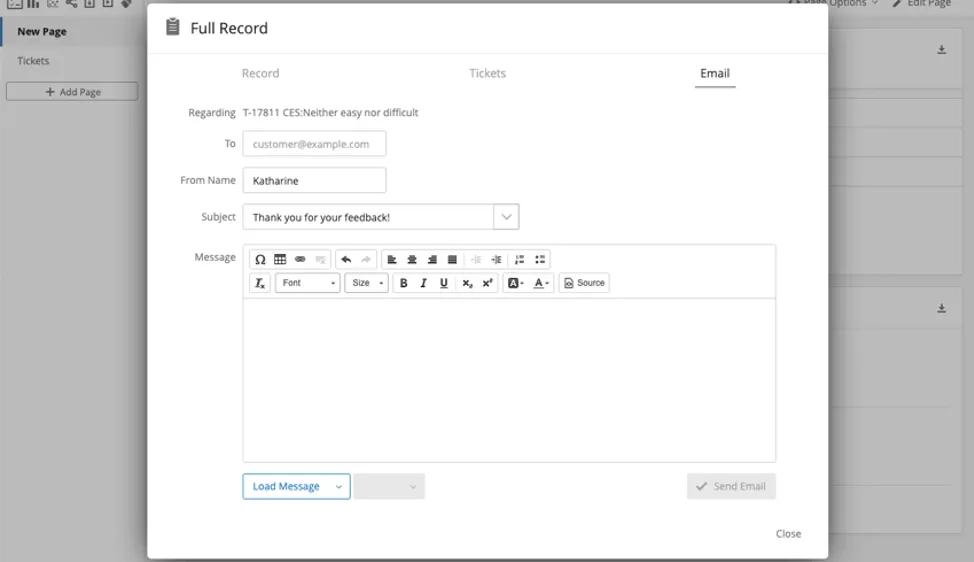Toggle superscript formatting

click(488, 283)
